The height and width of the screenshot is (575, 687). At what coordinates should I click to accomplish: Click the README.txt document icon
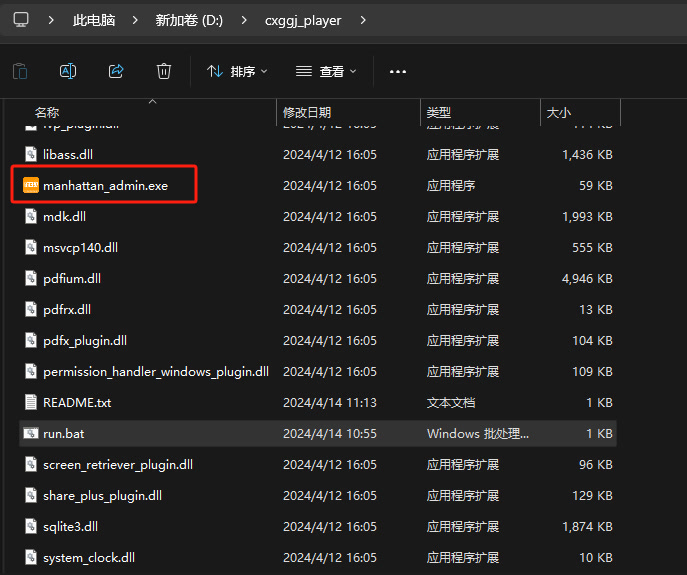[x=31, y=402]
